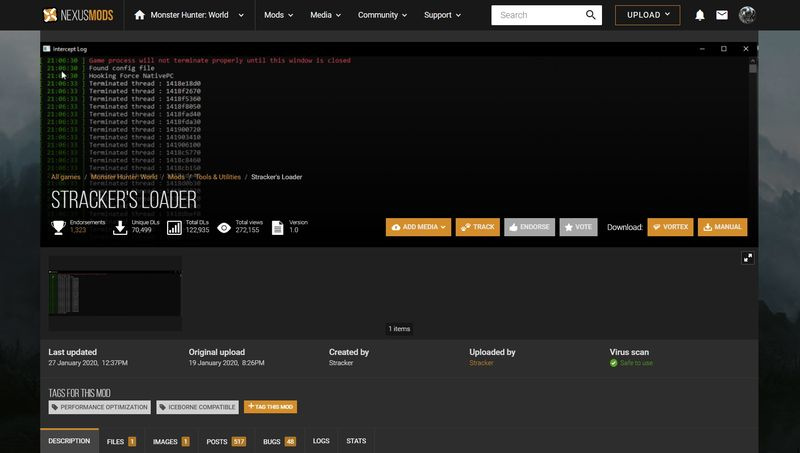Focus the Search input field
The image size is (800, 453).
coord(538,15)
